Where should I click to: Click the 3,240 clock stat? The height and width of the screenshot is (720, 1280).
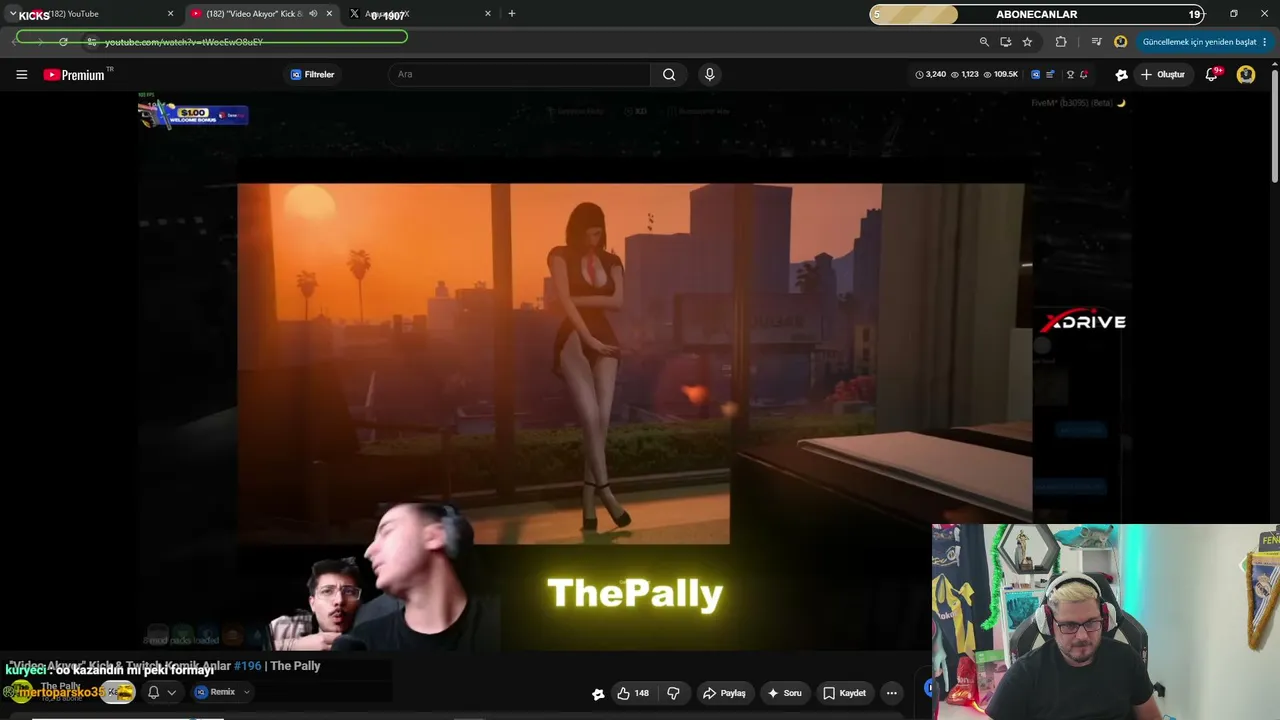[931, 74]
